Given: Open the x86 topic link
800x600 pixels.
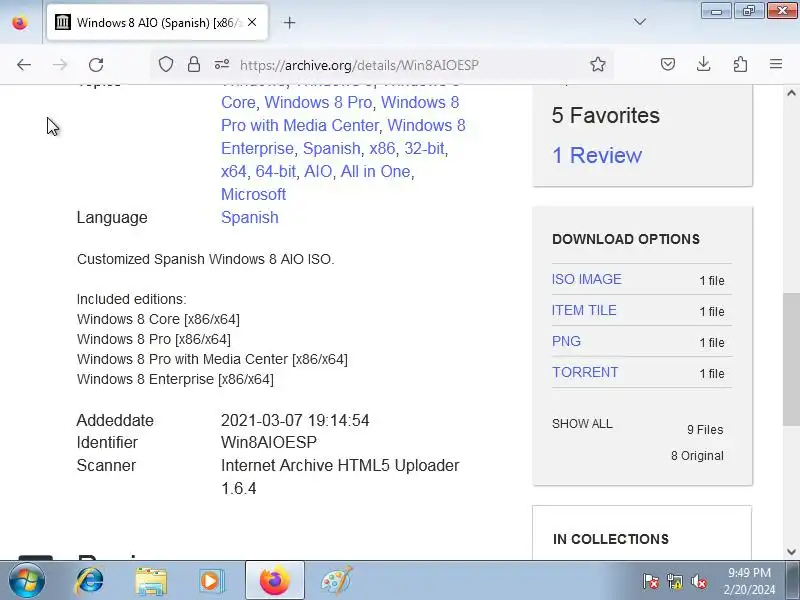Looking at the screenshot, I should coord(382,148).
